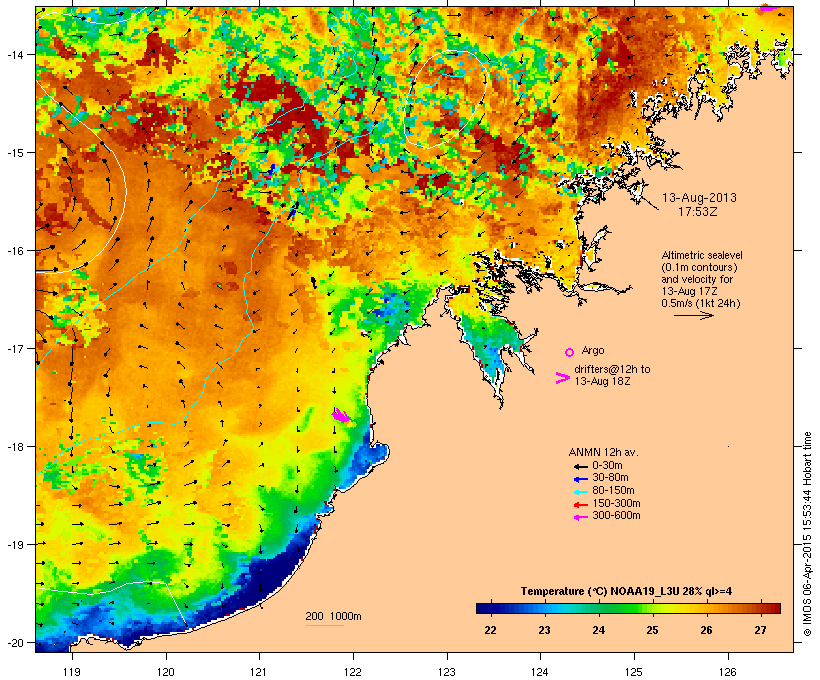
Task: Click the IMOS copyright timestamp text
Action: coord(808,535)
